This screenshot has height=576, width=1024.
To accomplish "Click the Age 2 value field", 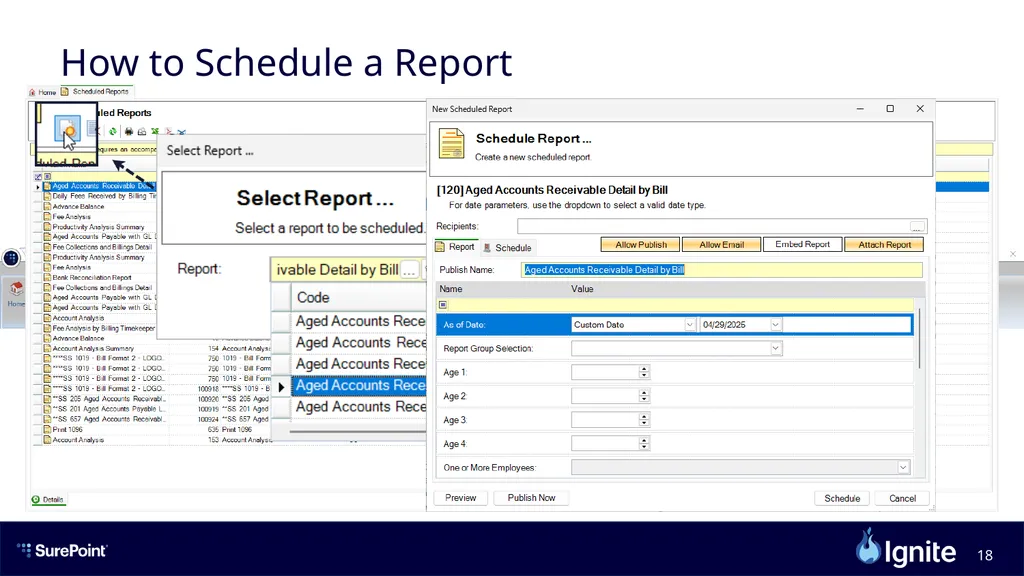I will click(x=605, y=396).
